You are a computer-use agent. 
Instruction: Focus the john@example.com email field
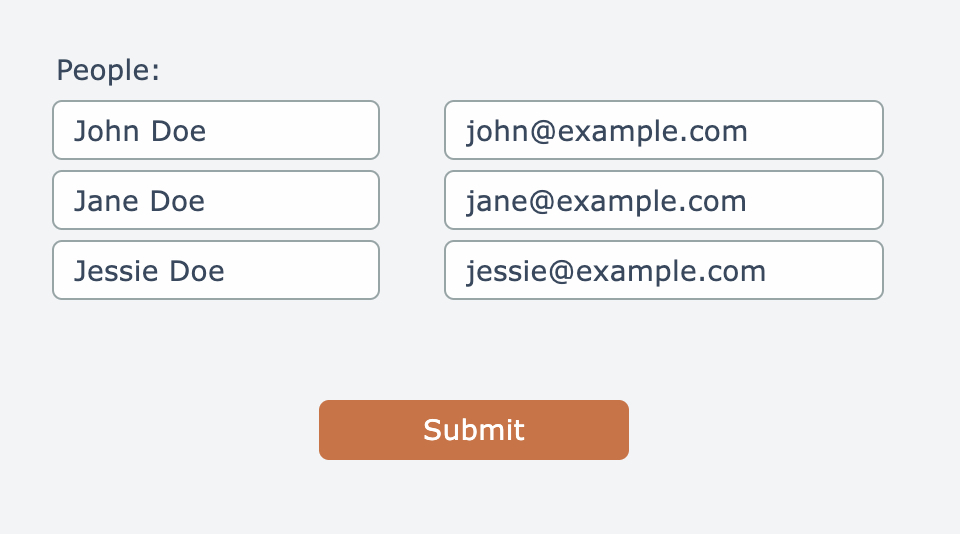point(663,130)
